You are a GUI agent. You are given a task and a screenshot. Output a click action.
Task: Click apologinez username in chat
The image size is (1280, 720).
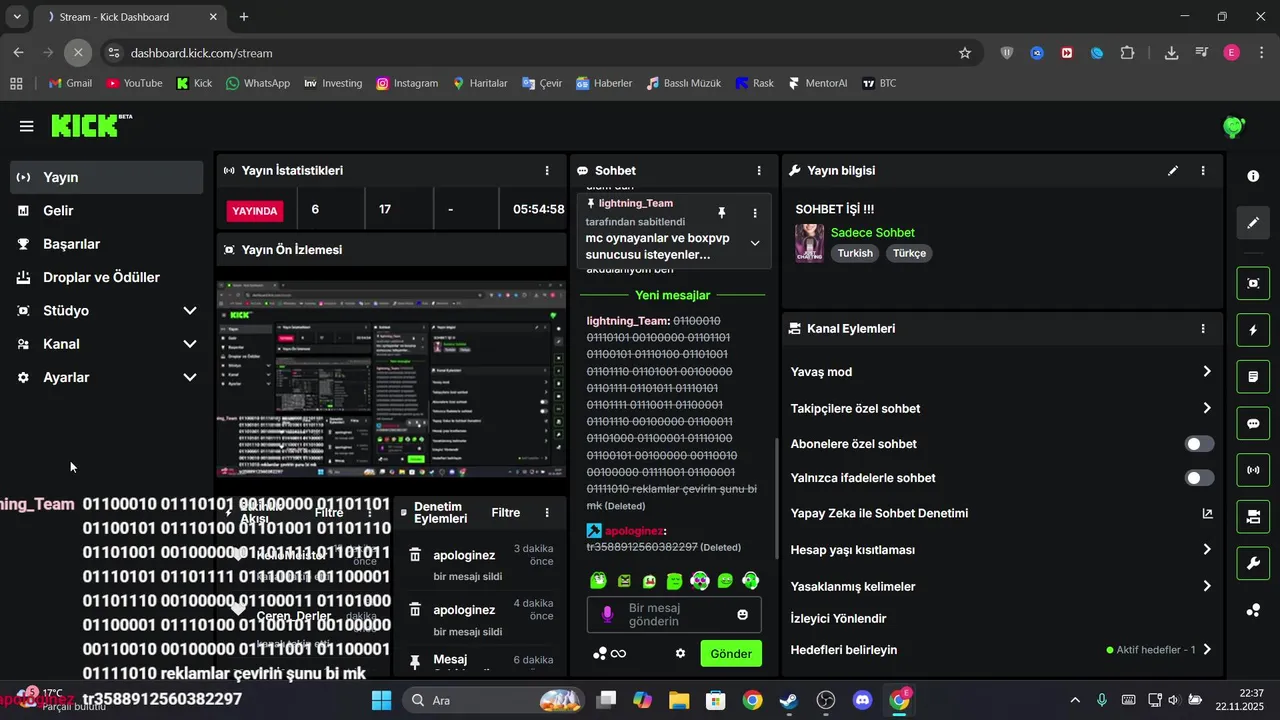[633, 531]
